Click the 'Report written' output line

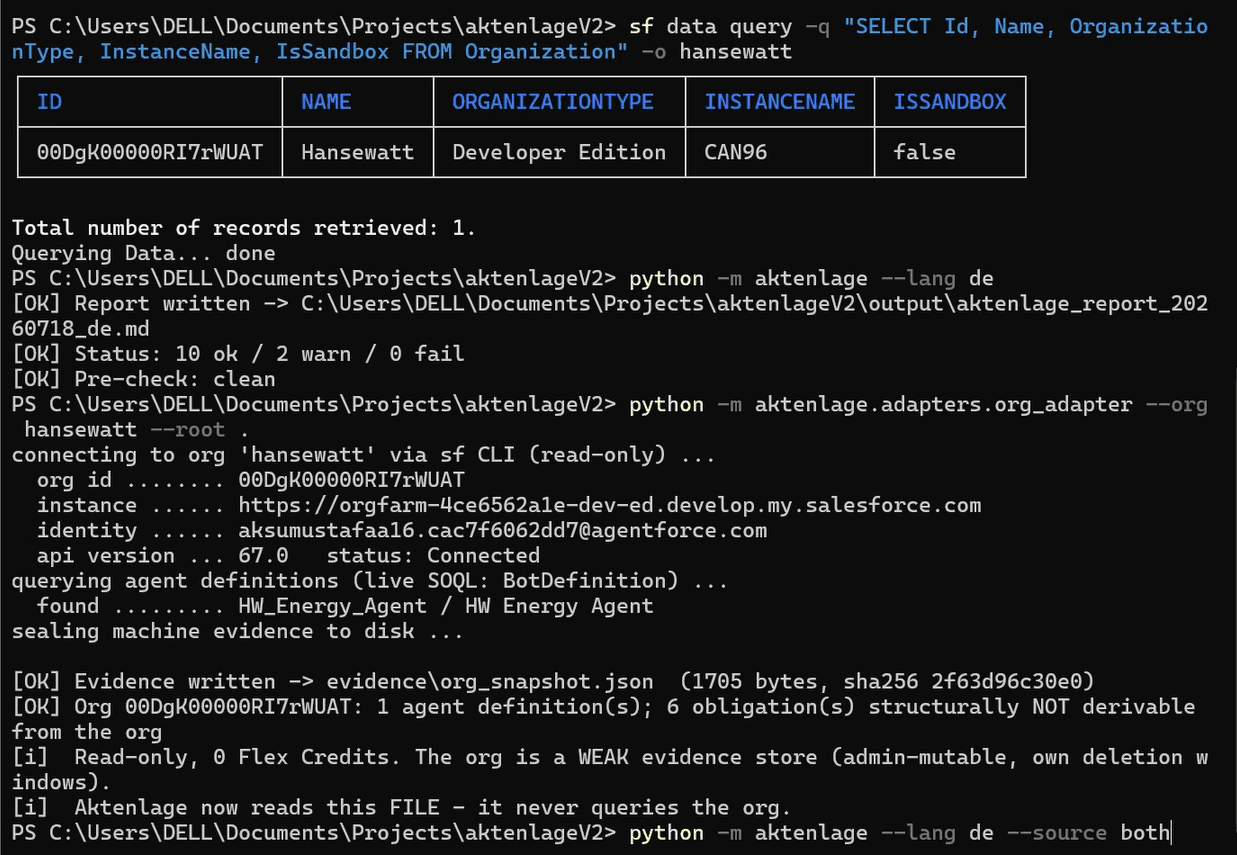610,316
